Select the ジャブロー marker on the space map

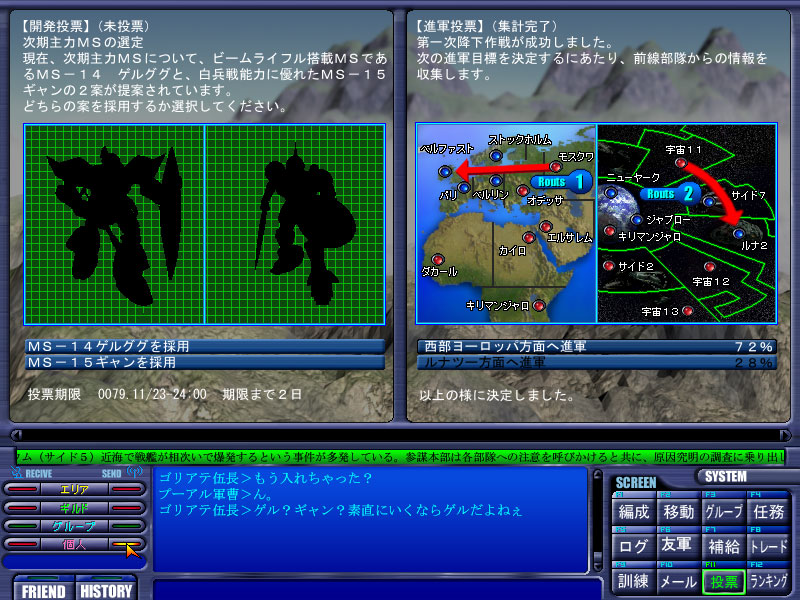coord(636,219)
